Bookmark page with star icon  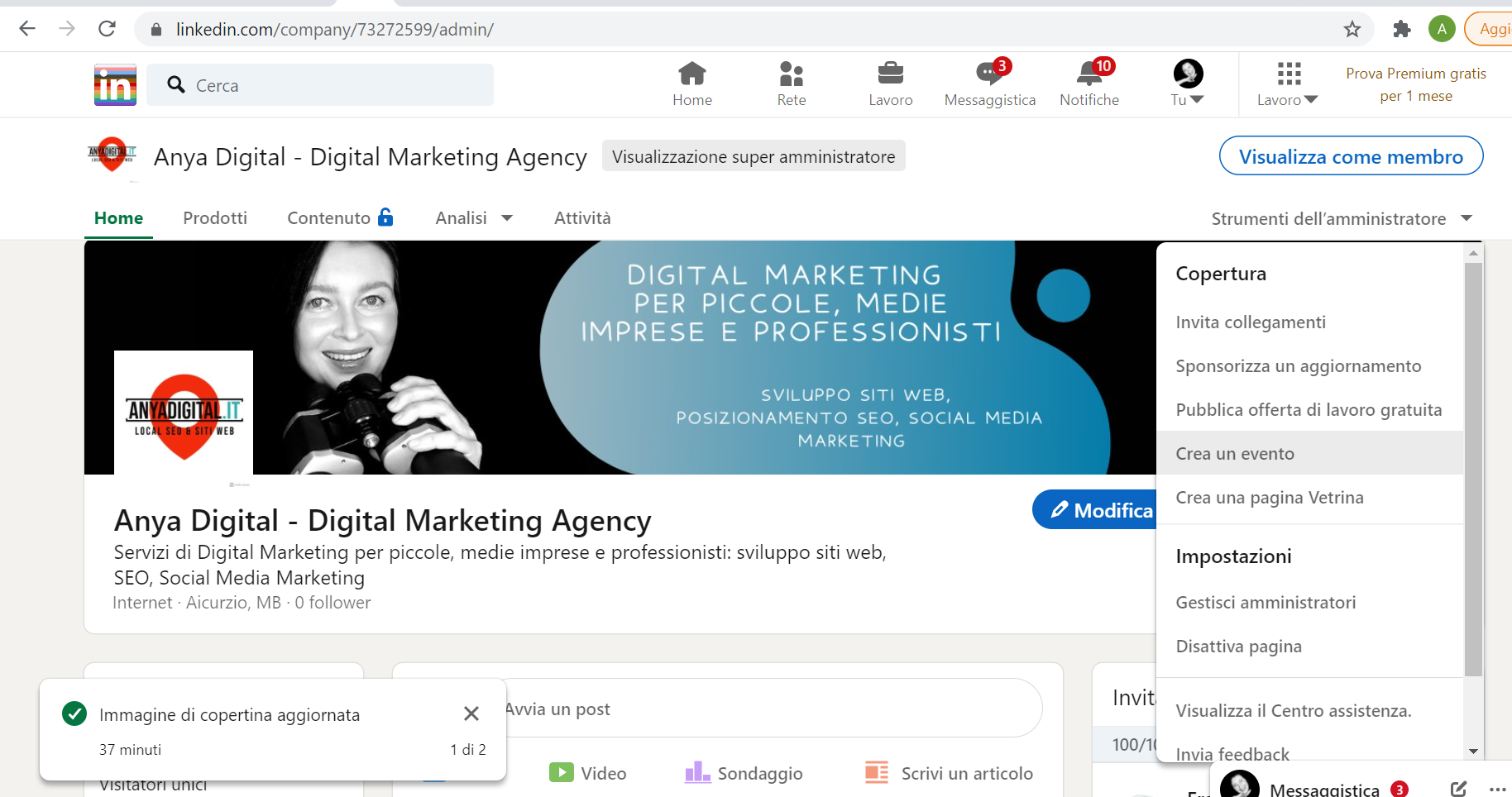1352,30
